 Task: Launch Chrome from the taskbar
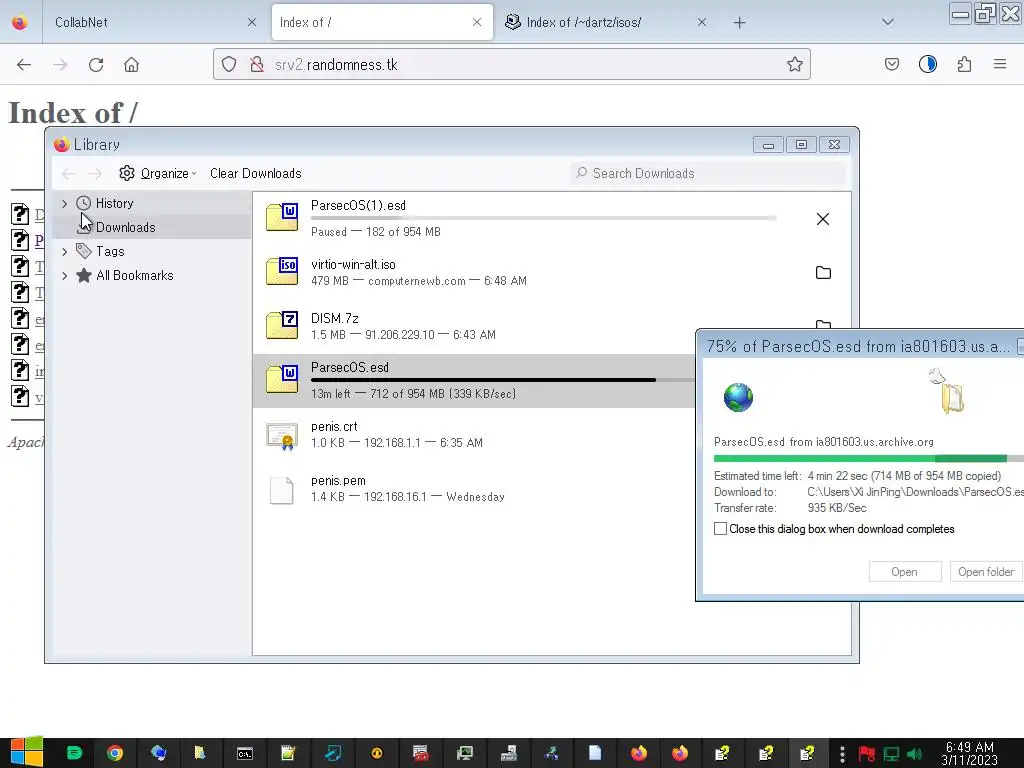point(115,754)
